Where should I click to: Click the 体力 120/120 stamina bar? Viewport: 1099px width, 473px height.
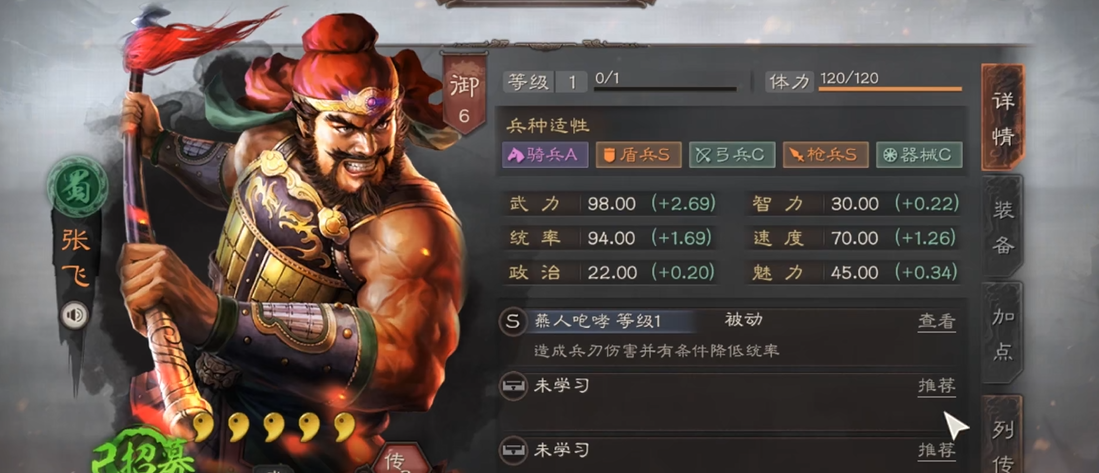pyautogui.click(x=864, y=81)
